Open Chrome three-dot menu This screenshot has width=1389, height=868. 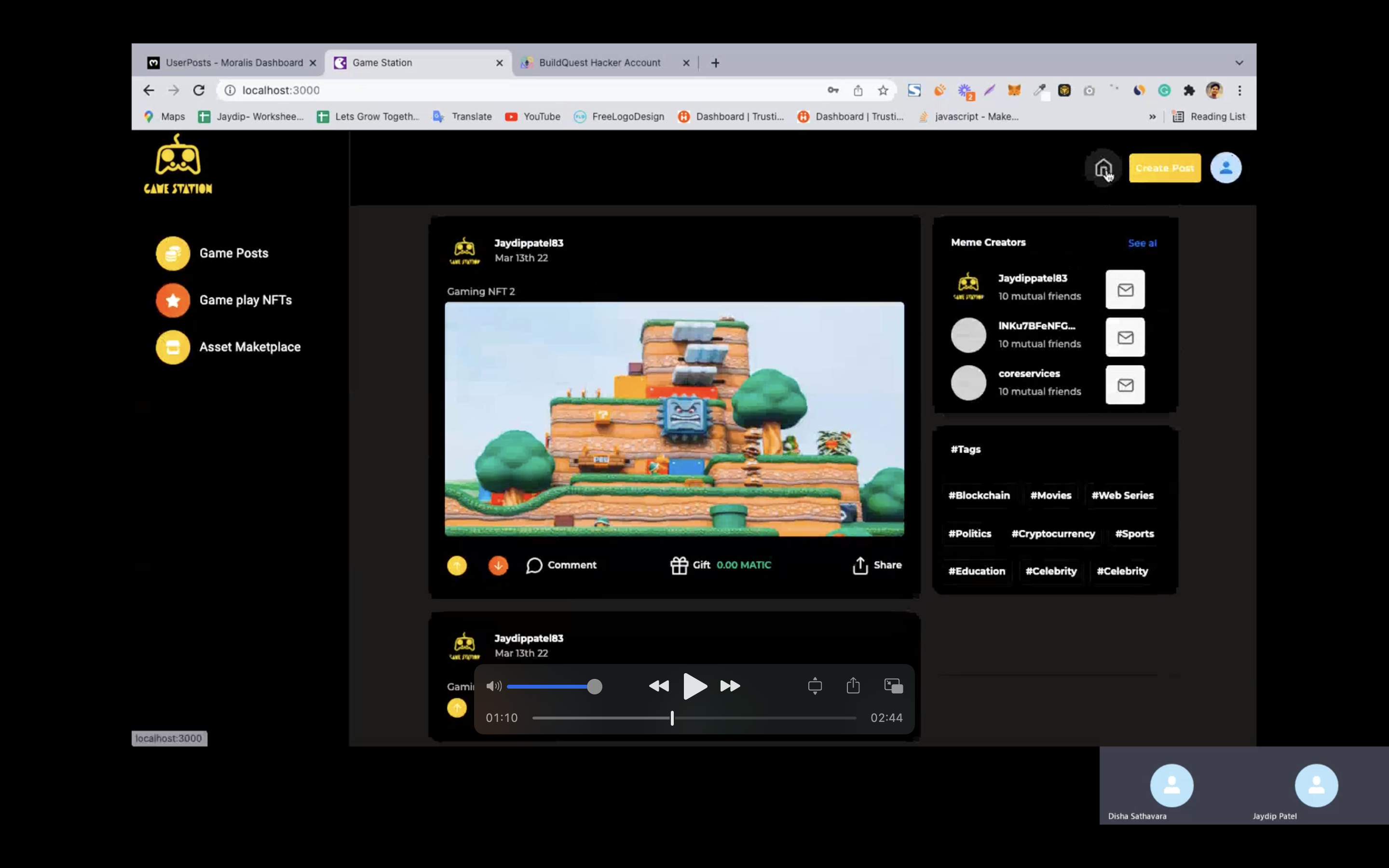(x=1240, y=90)
